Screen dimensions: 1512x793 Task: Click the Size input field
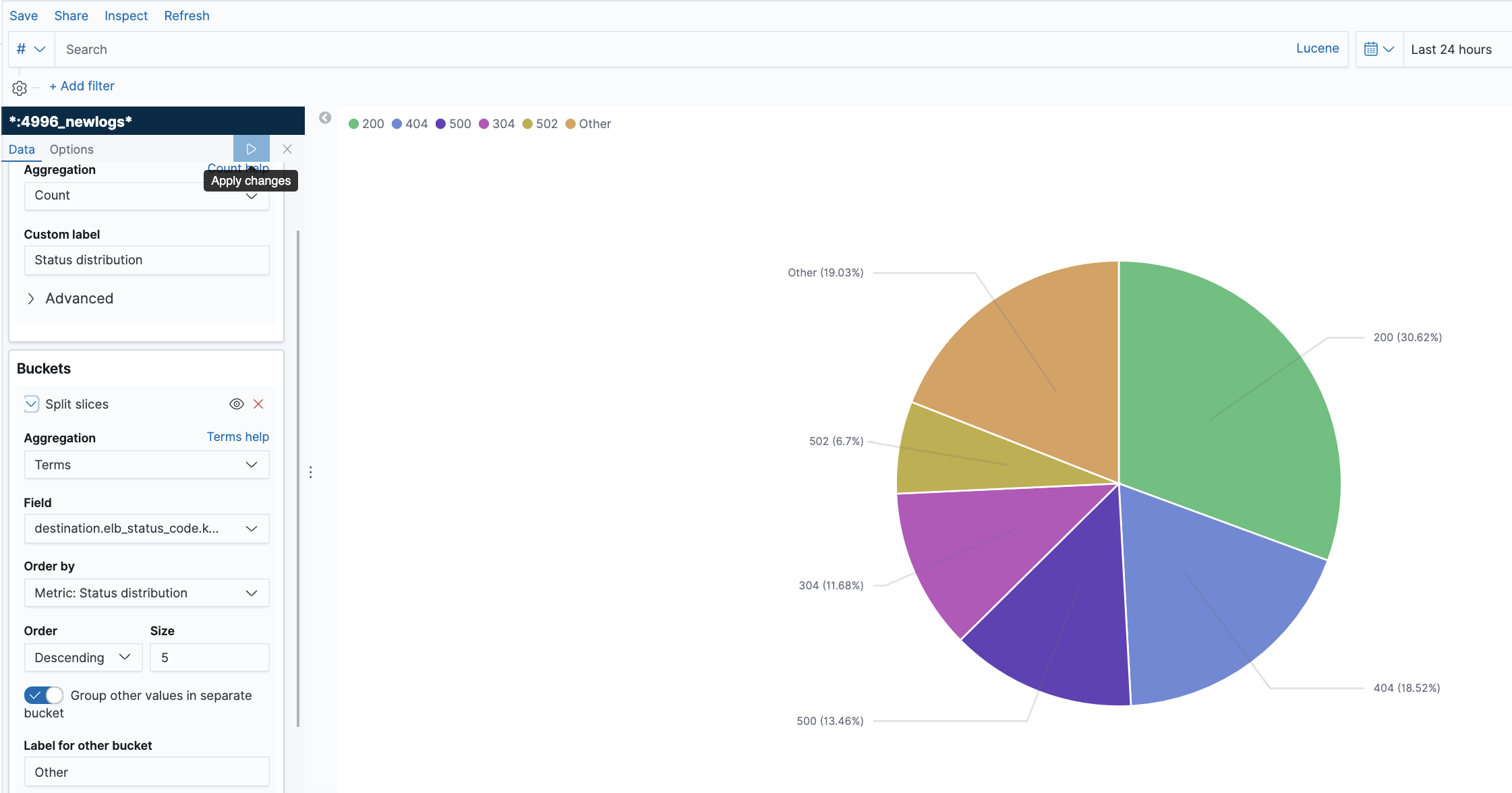point(210,657)
